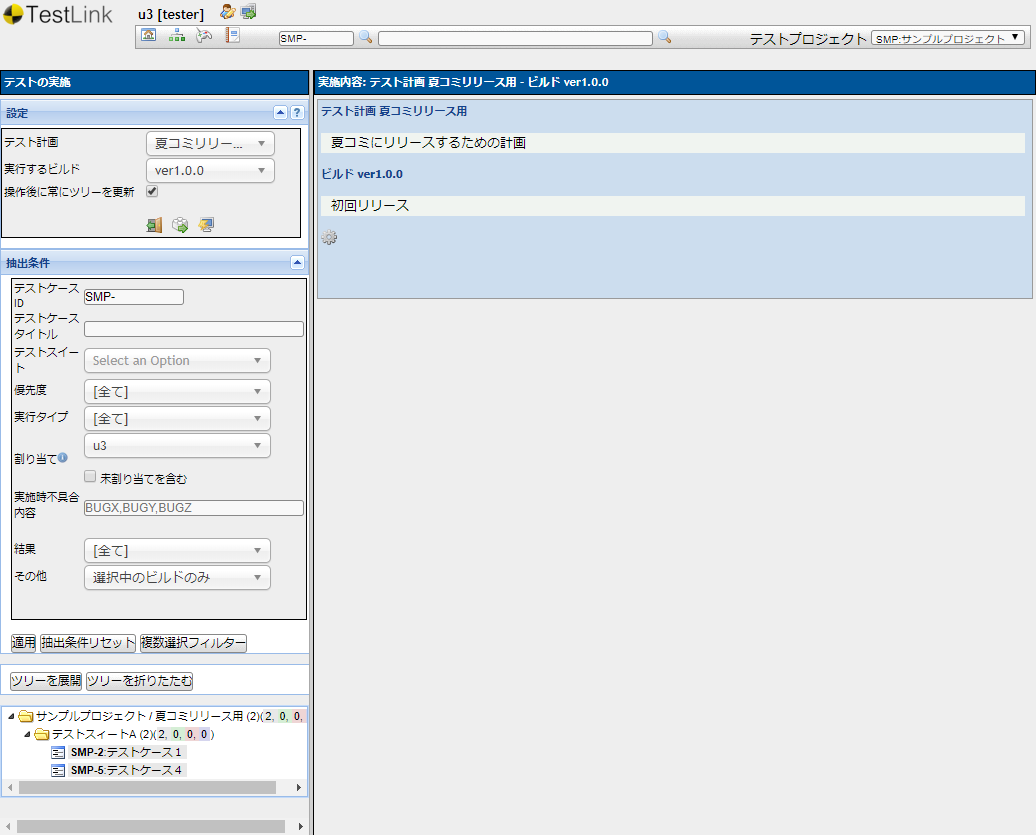Click the 適用 button

point(22,643)
